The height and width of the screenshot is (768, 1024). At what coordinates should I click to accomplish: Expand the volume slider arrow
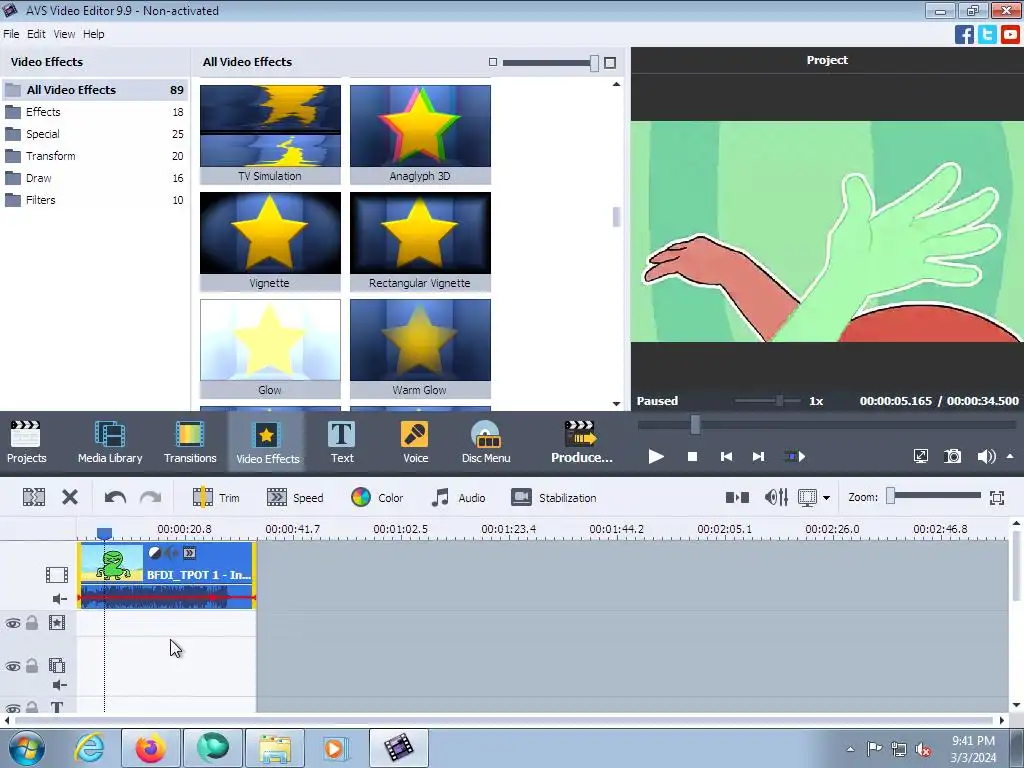(1010, 456)
